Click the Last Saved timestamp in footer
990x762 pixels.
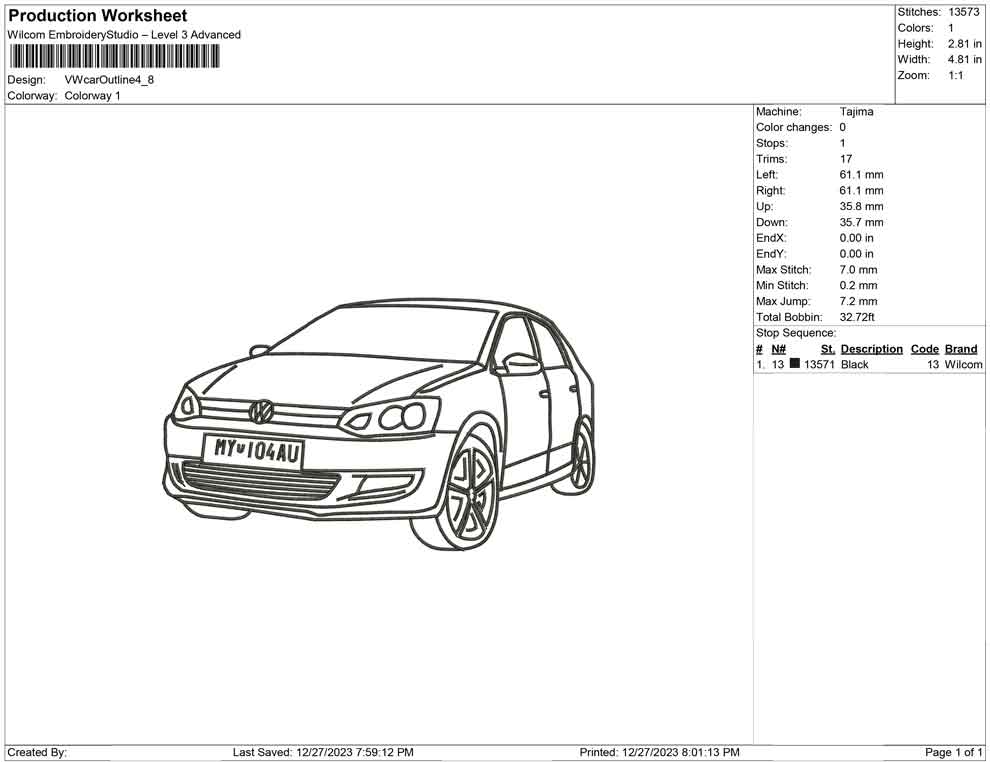pyautogui.click(x=323, y=752)
